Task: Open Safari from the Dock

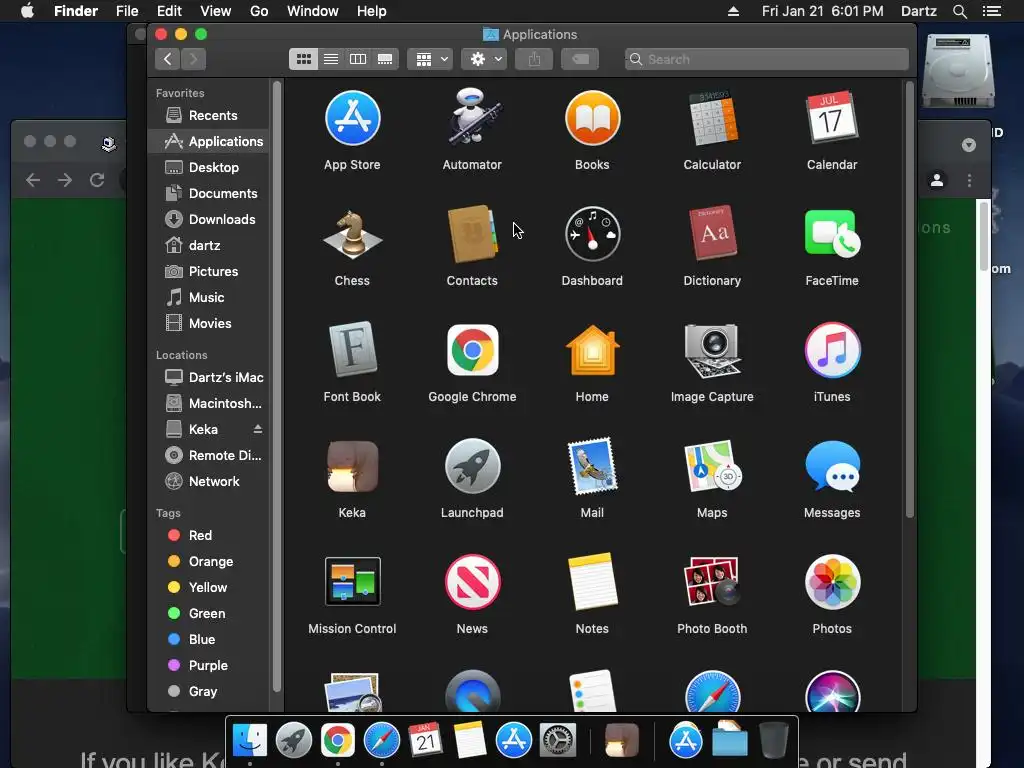Action: click(381, 741)
